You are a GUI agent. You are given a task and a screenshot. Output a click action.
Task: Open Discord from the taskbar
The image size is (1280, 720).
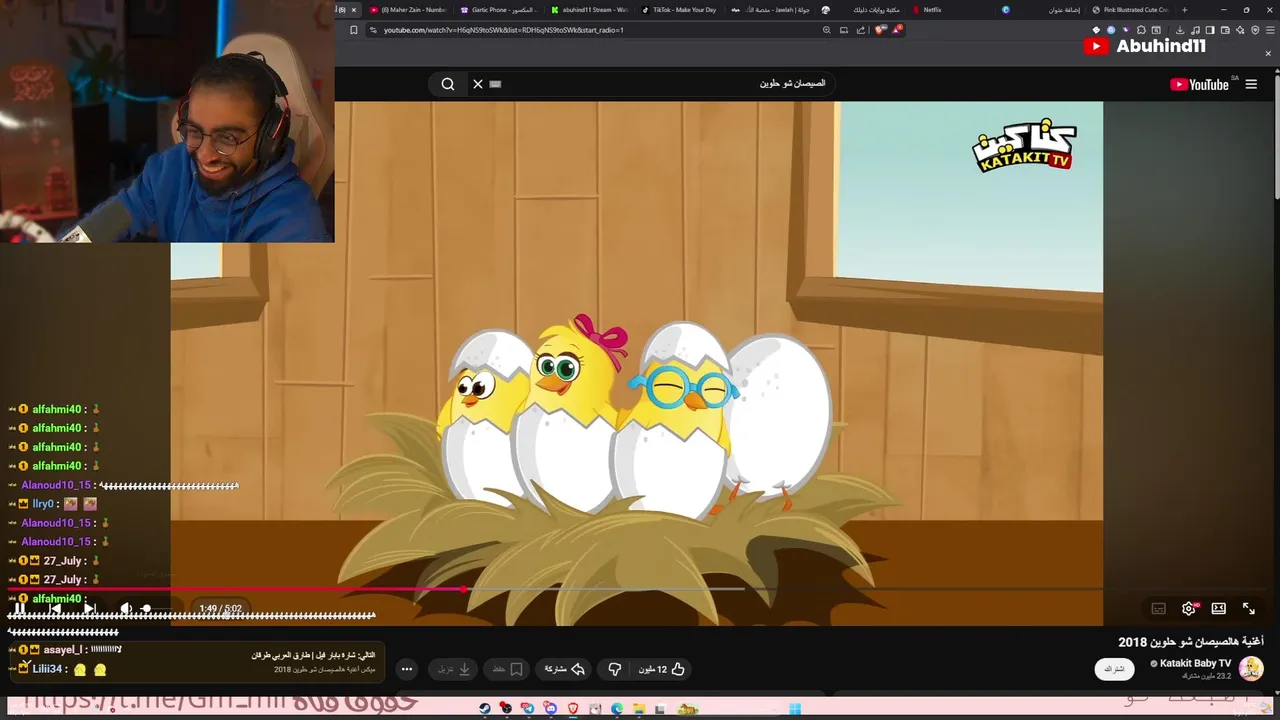coord(551,709)
